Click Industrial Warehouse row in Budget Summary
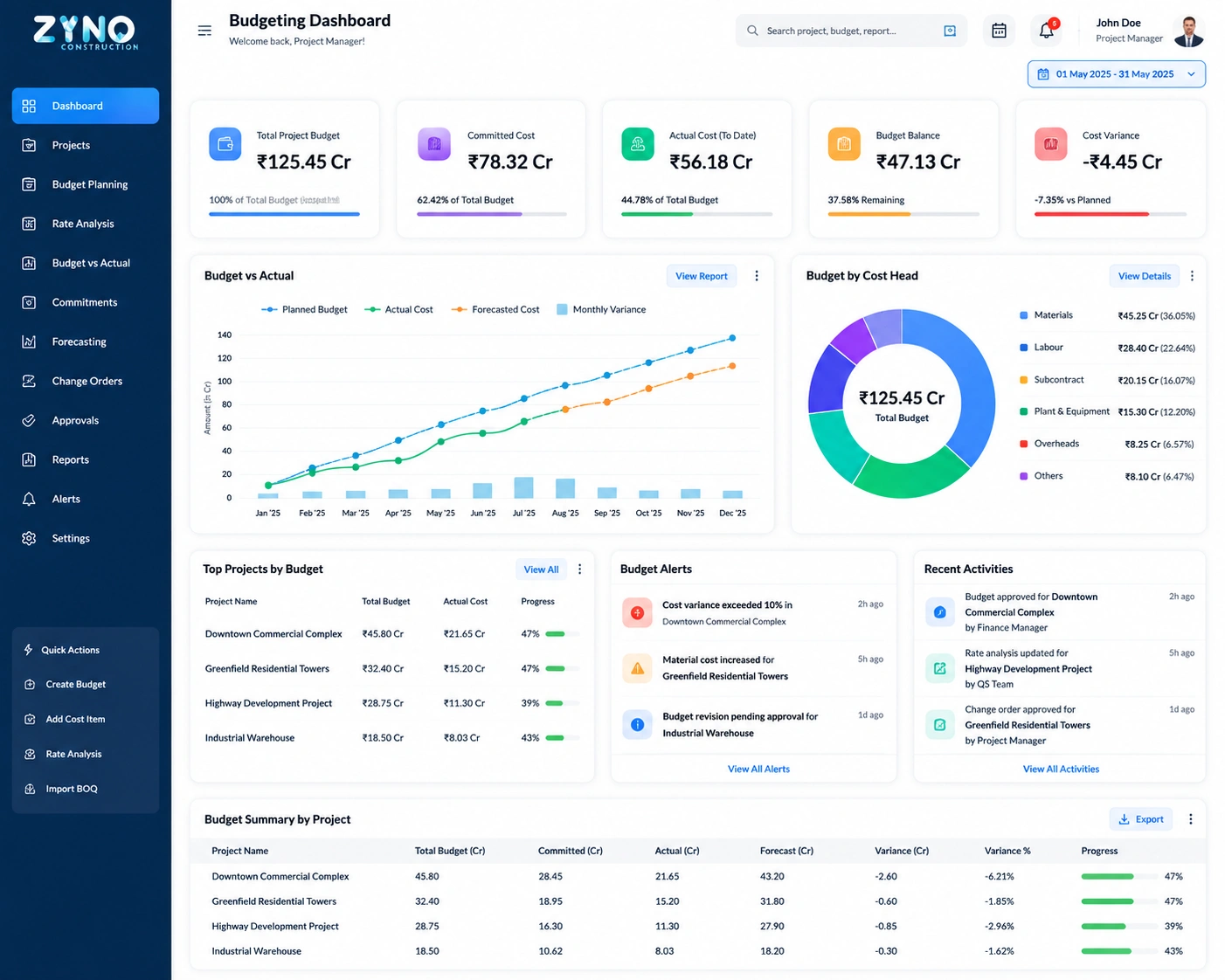 tap(697, 951)
